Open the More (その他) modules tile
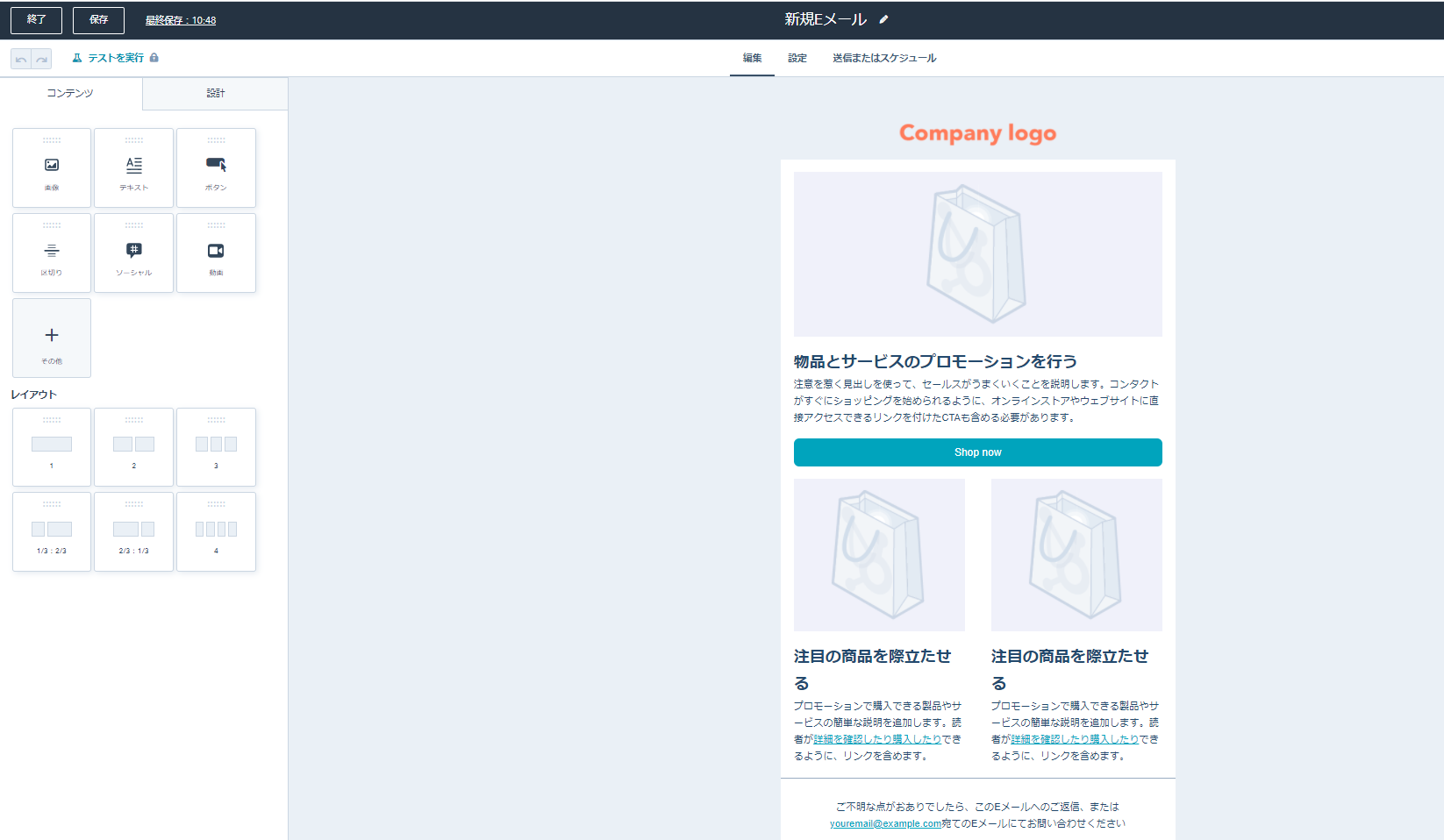The height and width of the screenshot is (840, 1444). (52, 338)
